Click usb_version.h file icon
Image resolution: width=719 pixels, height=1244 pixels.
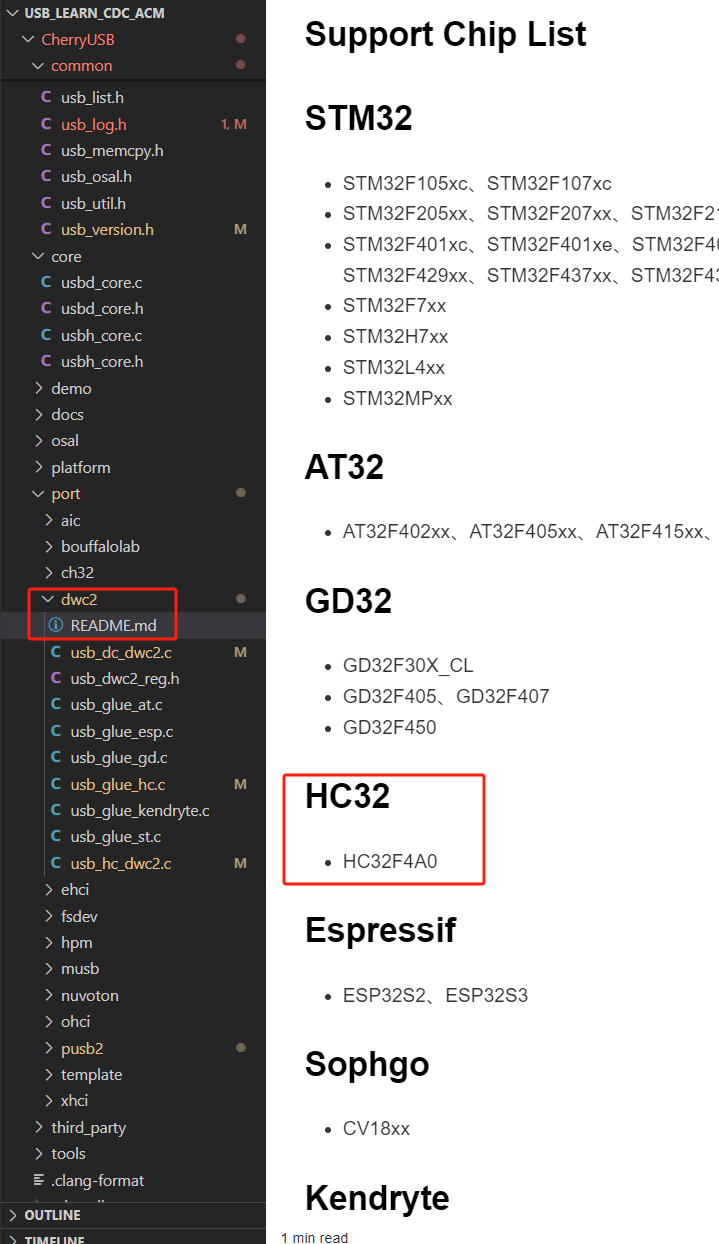point(46,230)
